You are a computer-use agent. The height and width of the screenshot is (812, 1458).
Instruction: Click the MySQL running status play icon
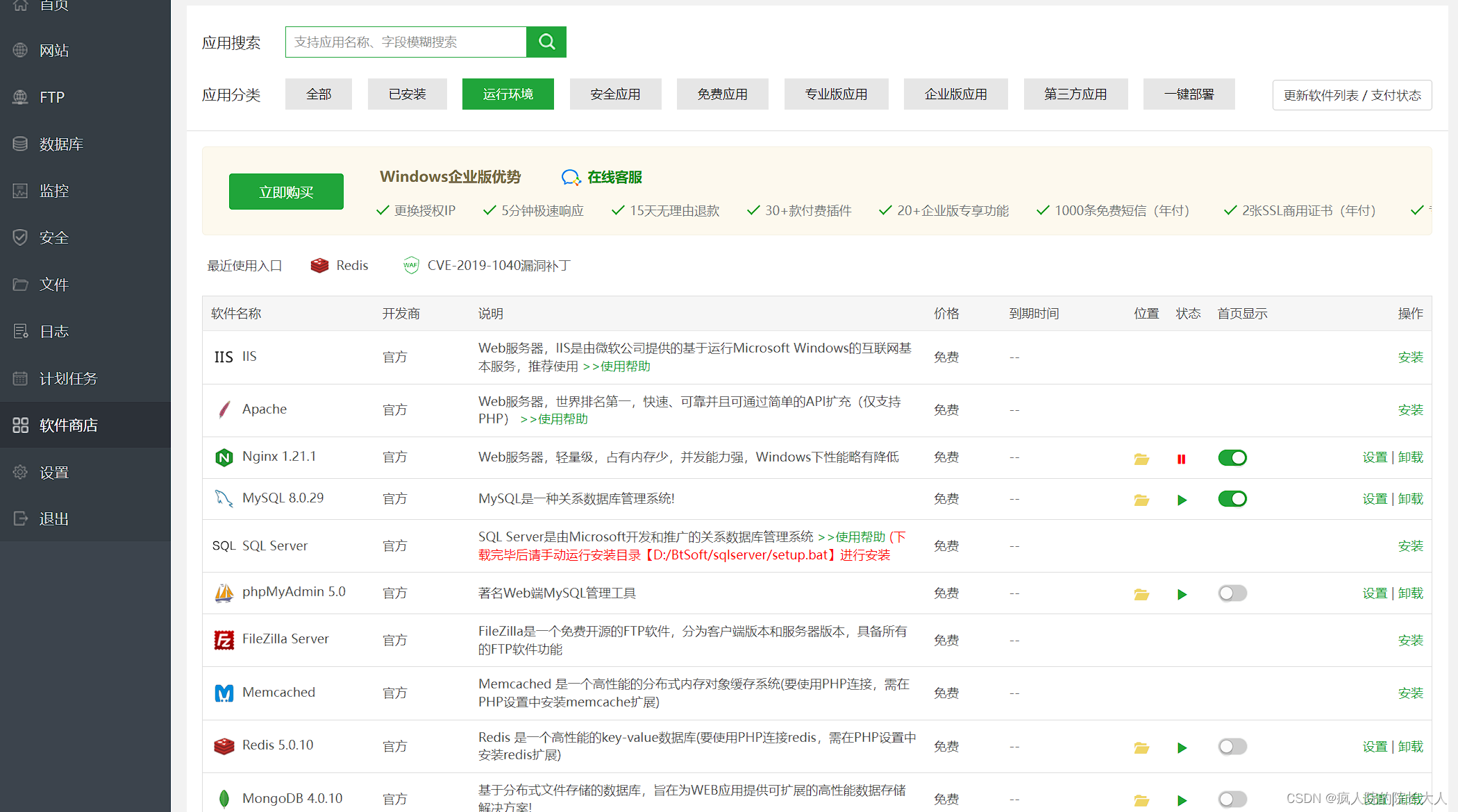pyautogui.click(x=1182, y=500)
